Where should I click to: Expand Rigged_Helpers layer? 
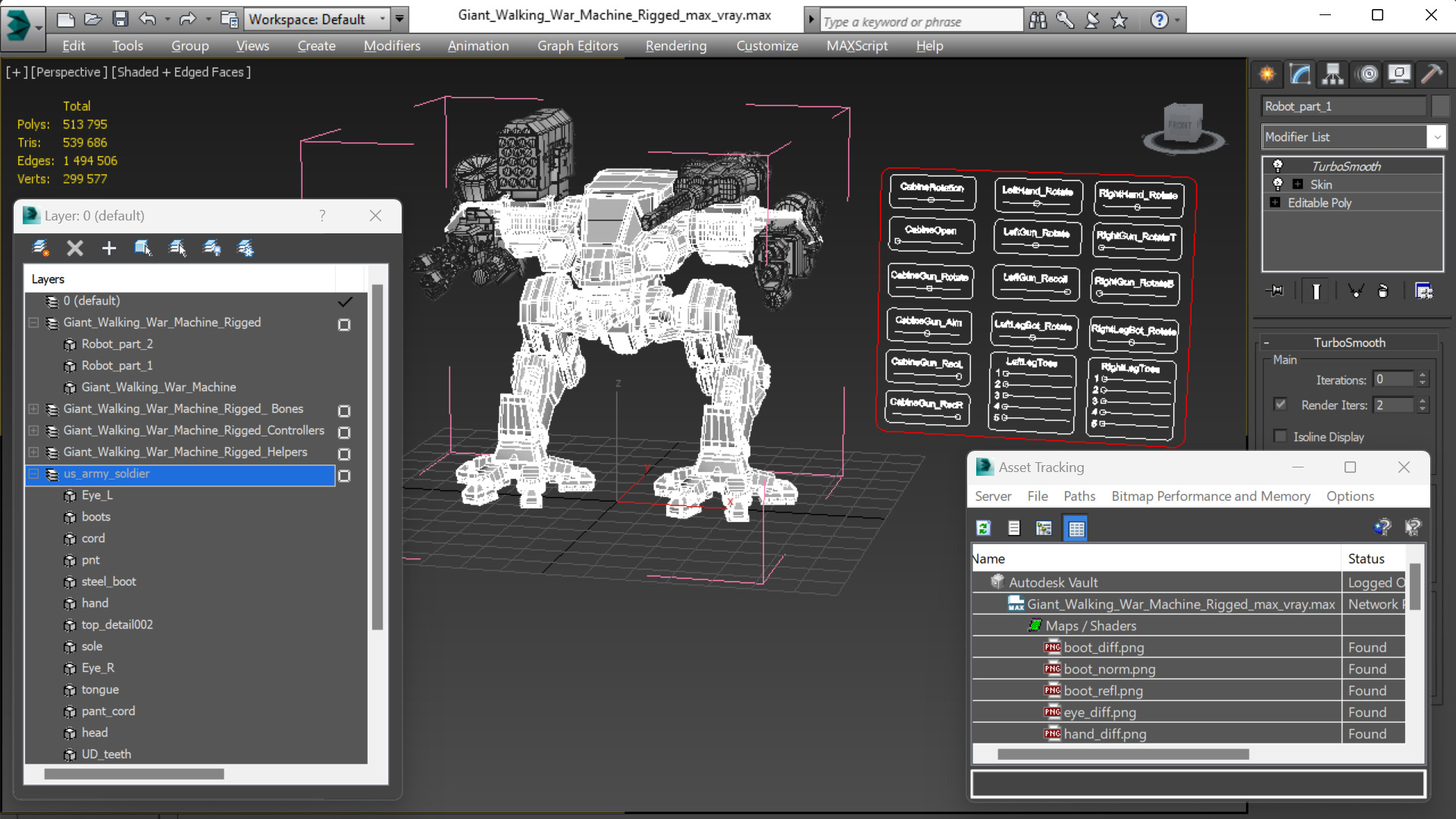point(34,452)
